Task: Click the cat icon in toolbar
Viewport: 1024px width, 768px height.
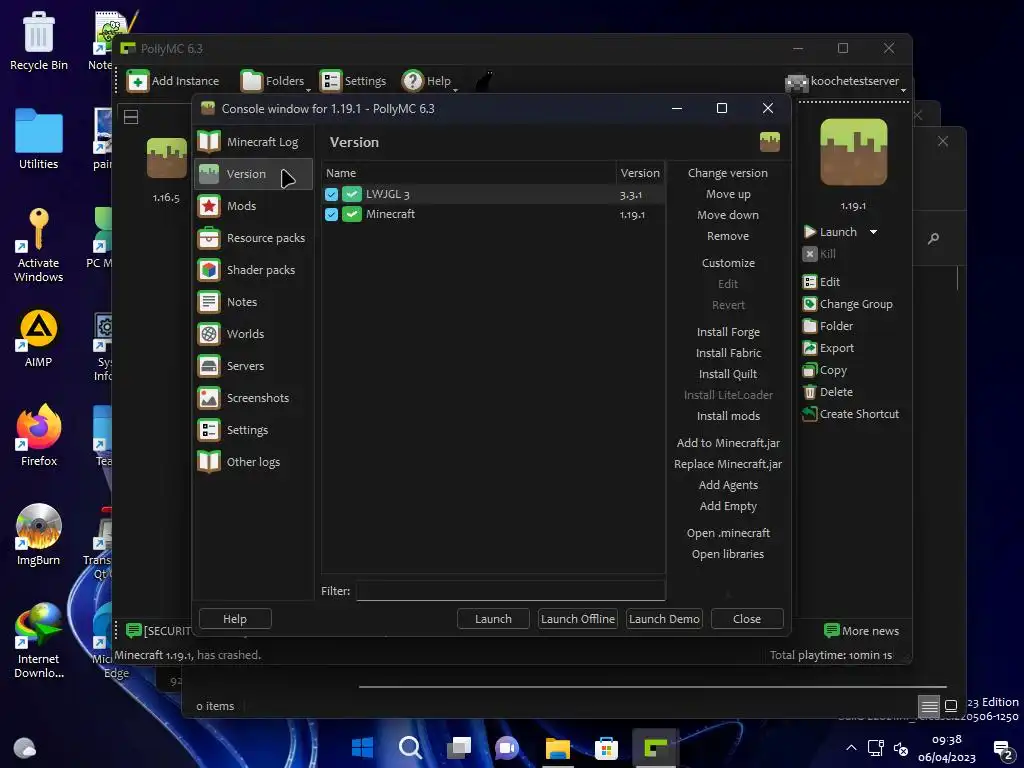Action: [x=483, y=82]
